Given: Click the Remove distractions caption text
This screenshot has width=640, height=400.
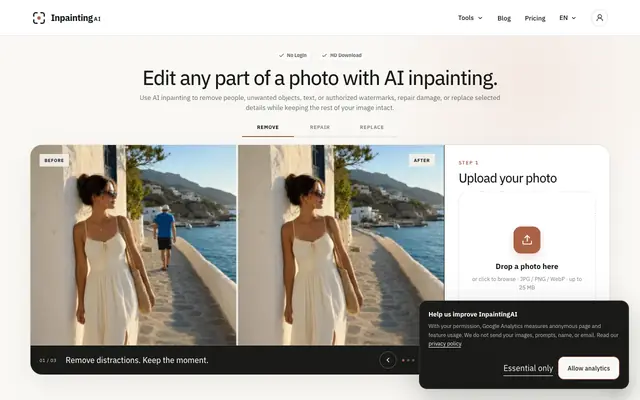Looking at the screenshot, I should pos(137,360).
